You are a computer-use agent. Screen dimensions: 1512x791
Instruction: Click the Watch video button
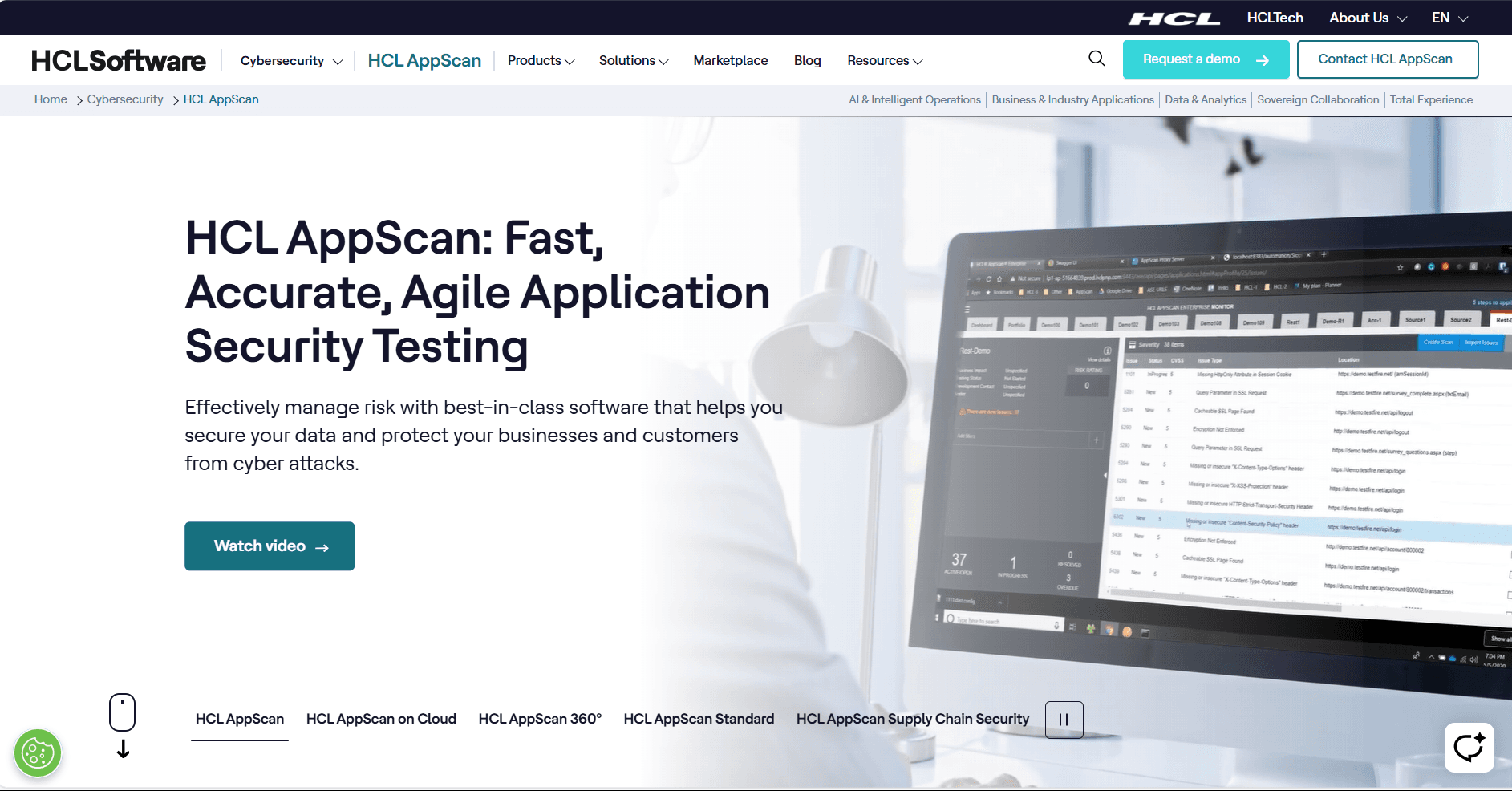[270, 546]
